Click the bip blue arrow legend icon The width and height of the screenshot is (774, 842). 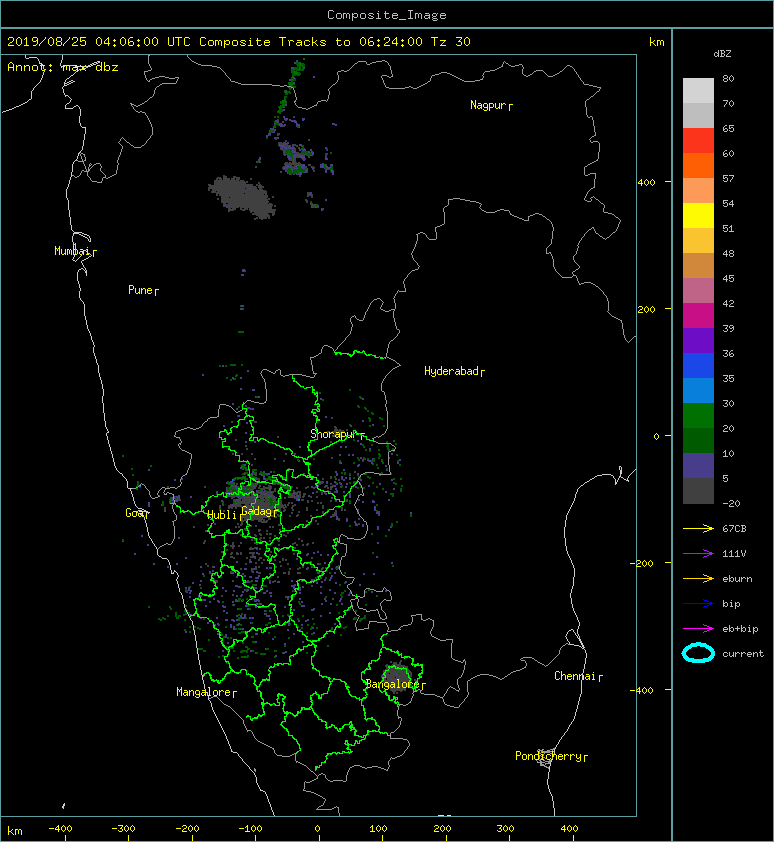pos(698,604)
